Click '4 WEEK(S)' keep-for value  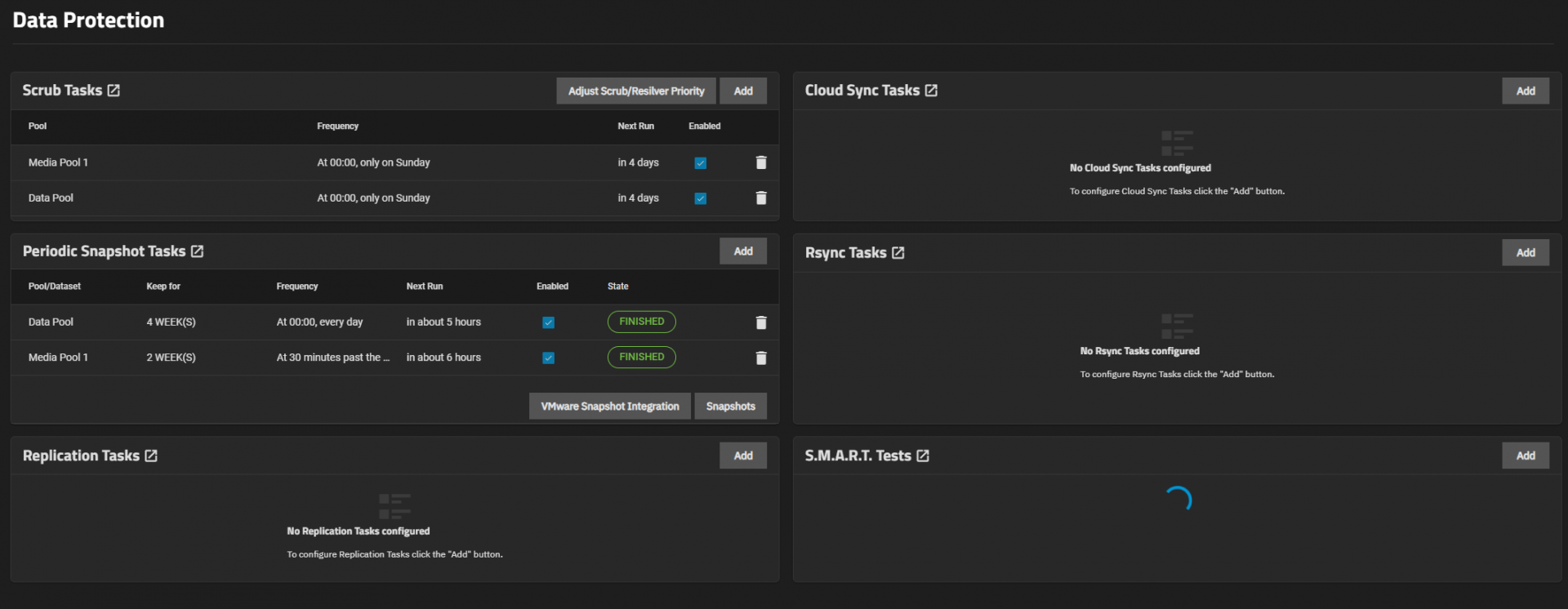point(171,322)
